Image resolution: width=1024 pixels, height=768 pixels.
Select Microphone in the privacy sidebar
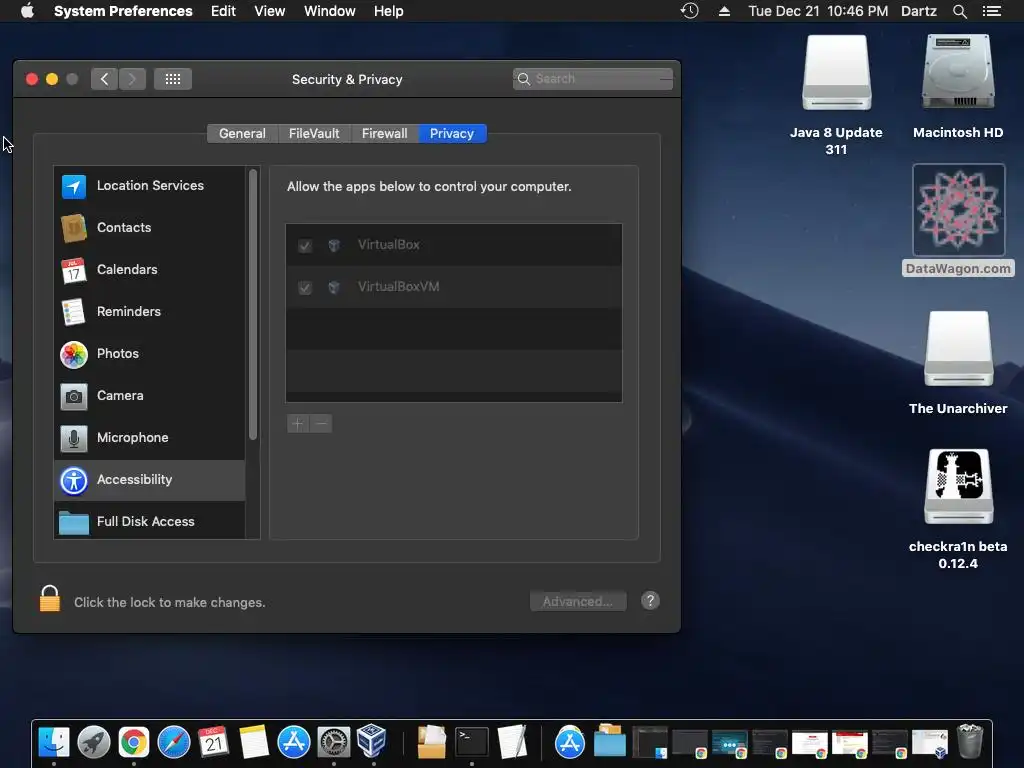click(150, 438)
